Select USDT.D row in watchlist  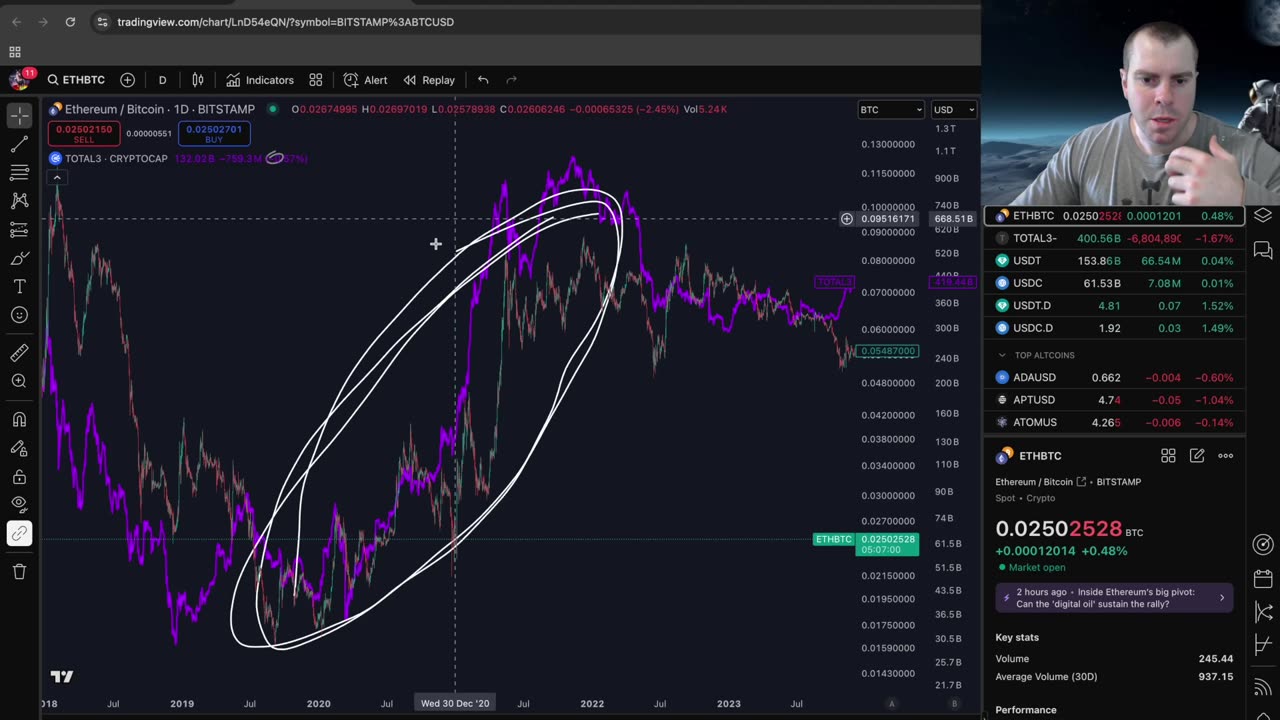[1114, 306]
